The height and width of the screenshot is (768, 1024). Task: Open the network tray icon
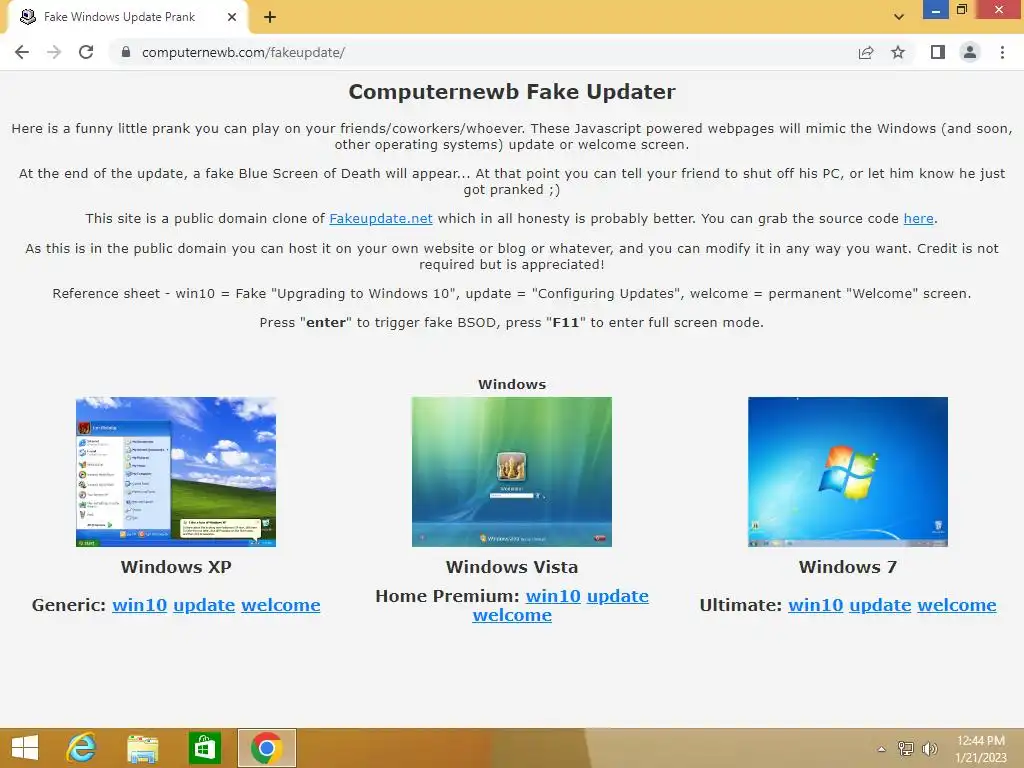(906, 748)
